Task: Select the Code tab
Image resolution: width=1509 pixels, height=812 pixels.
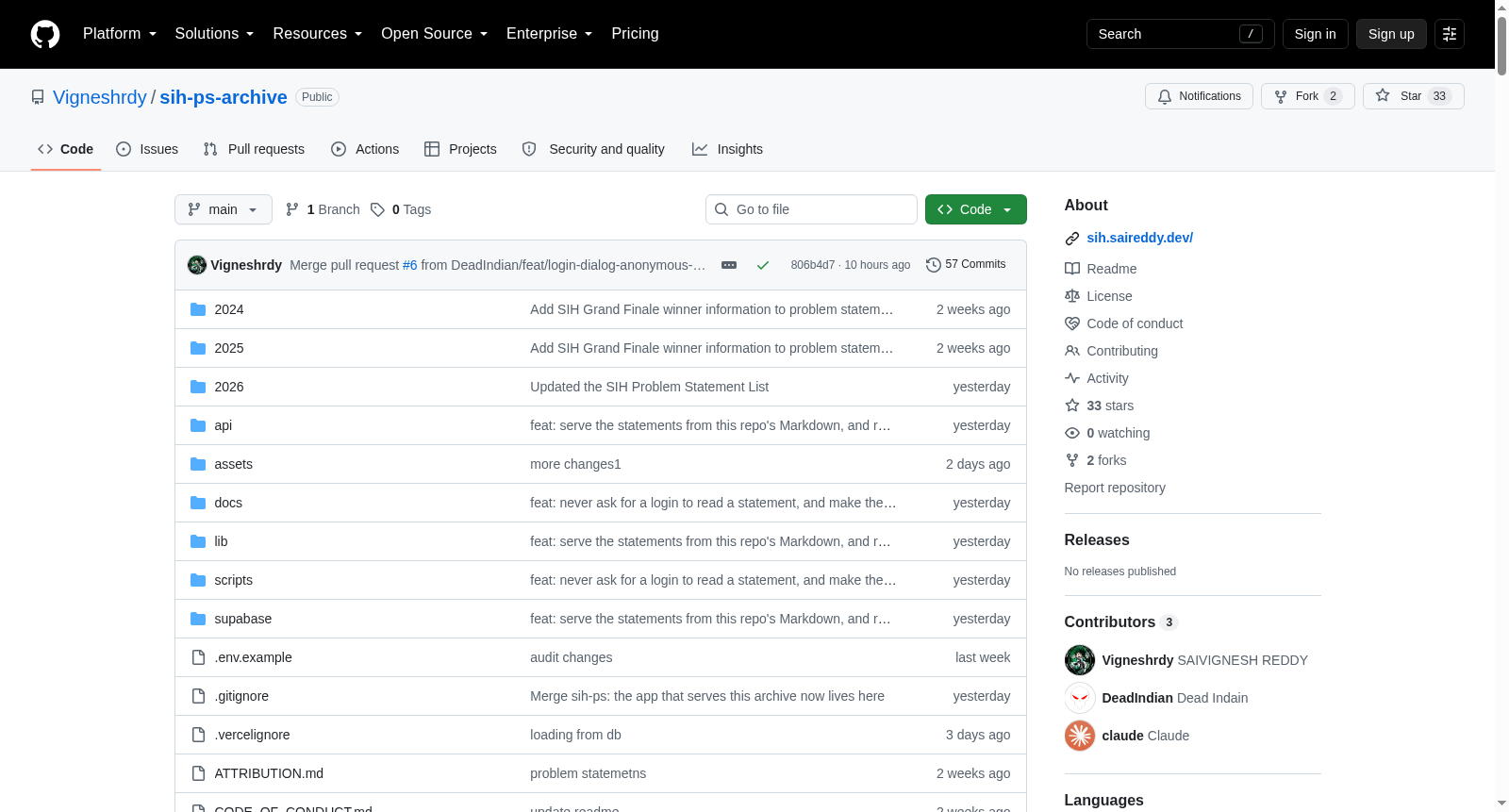Action: (66, 149)
